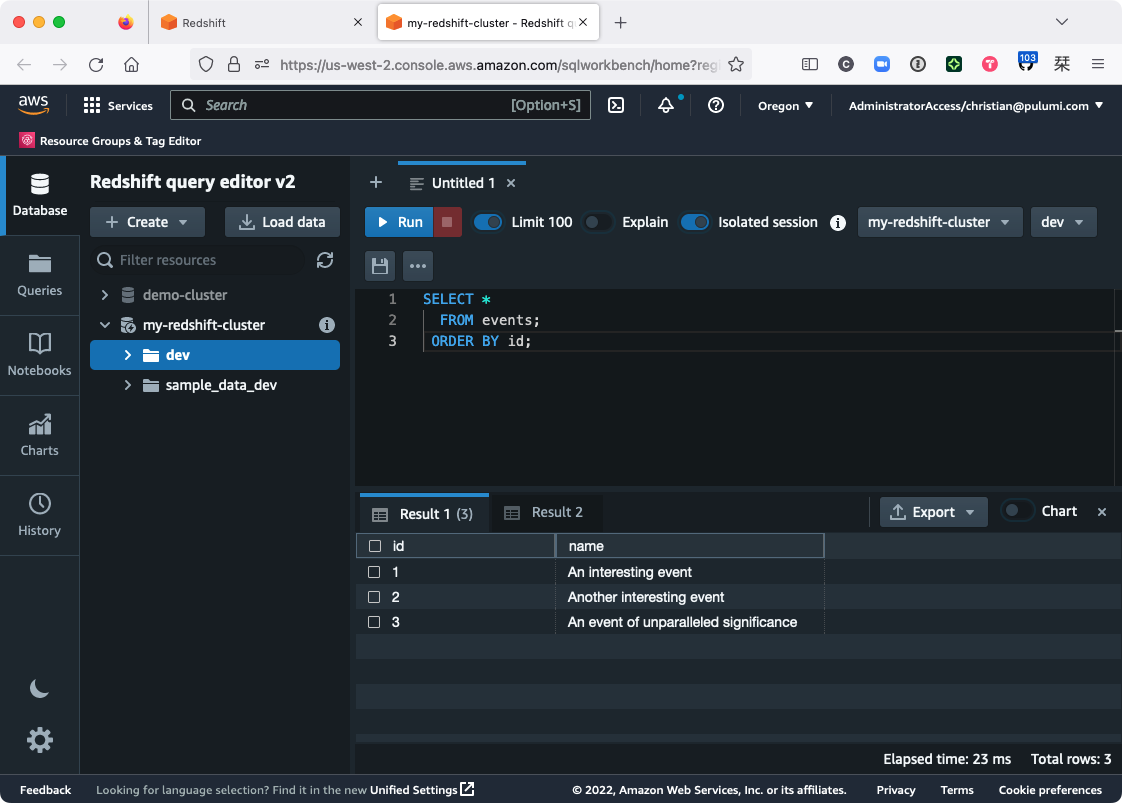The width and height of the screenshot is (1122, 803).
Task: Toggle the Isolated session switch
Action: coord(694,222)
